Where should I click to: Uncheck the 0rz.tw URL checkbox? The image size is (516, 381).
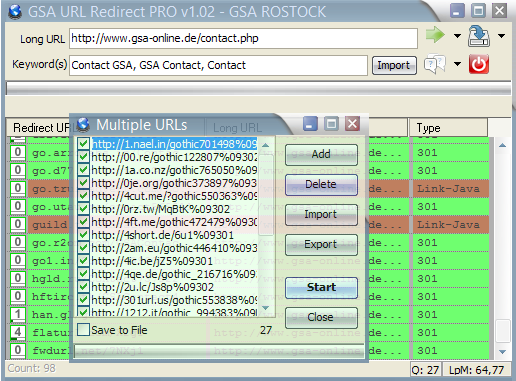83,209
